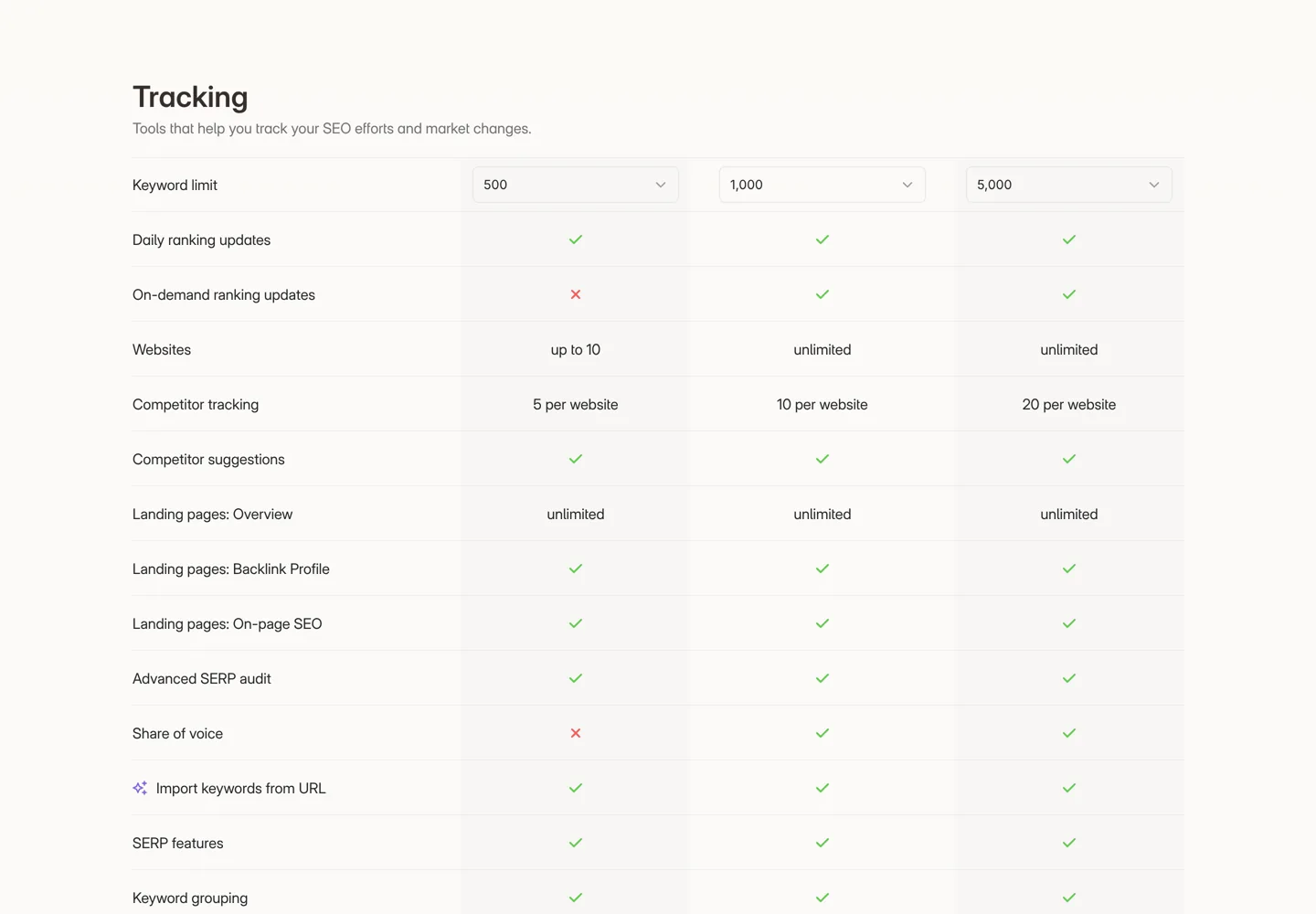Click the '10 per website' cell
The width and height of the screenshot is (1316, 914).
tap(822, 404)
